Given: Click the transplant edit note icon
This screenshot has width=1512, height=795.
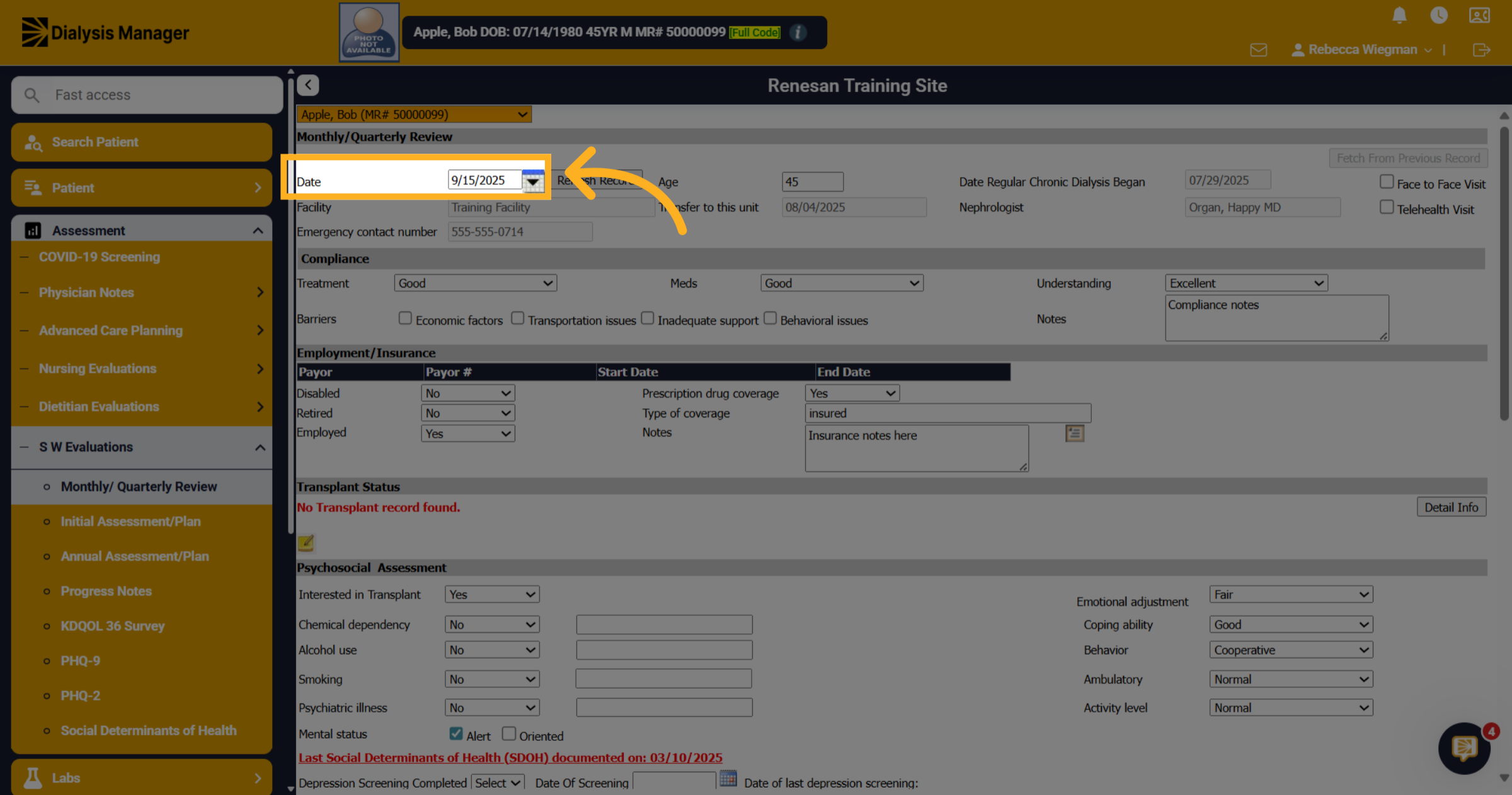Looking at the screenshot, I should (x=306, y=542).
